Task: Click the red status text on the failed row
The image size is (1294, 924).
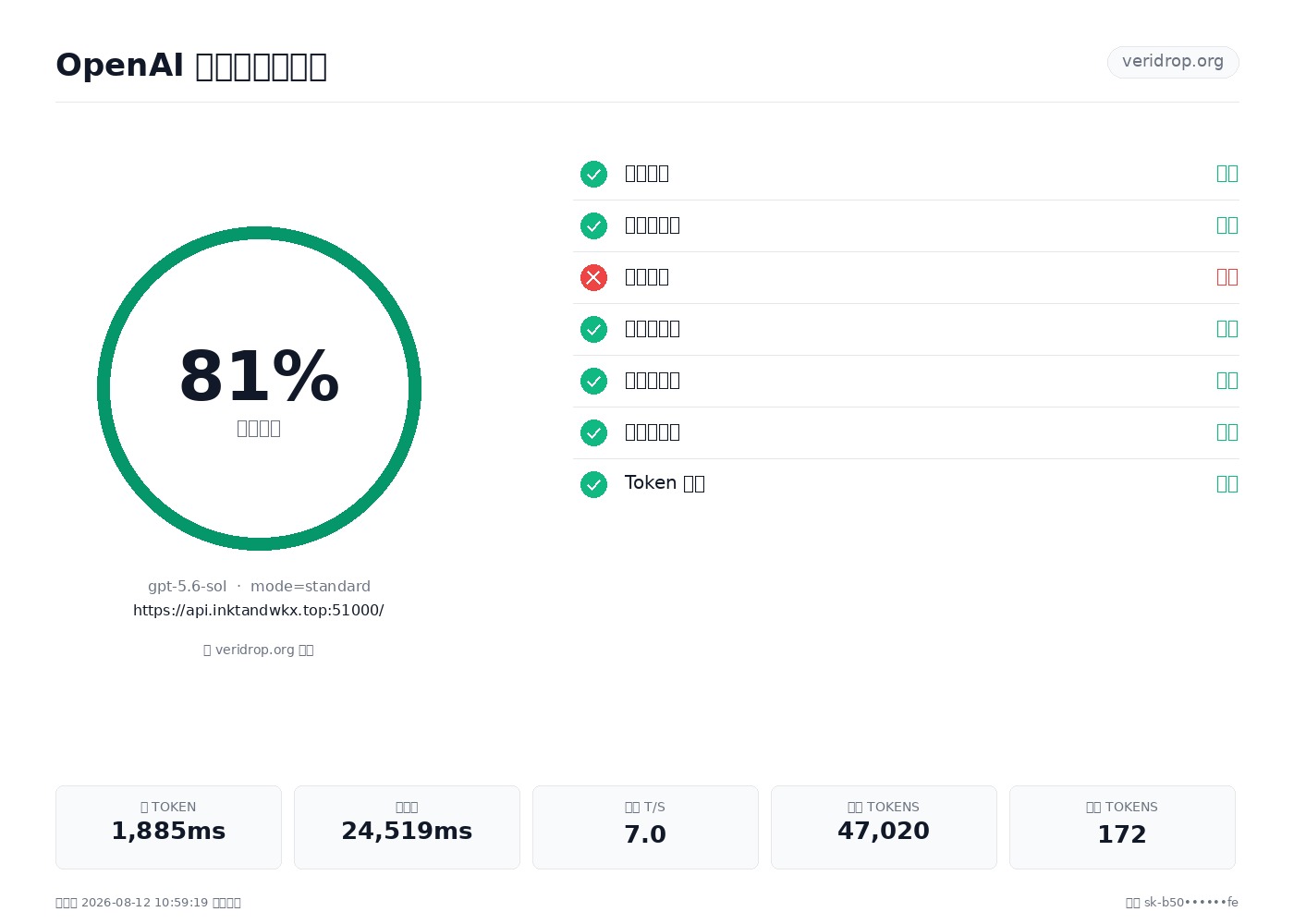Action: click(x=1227, y=277)
